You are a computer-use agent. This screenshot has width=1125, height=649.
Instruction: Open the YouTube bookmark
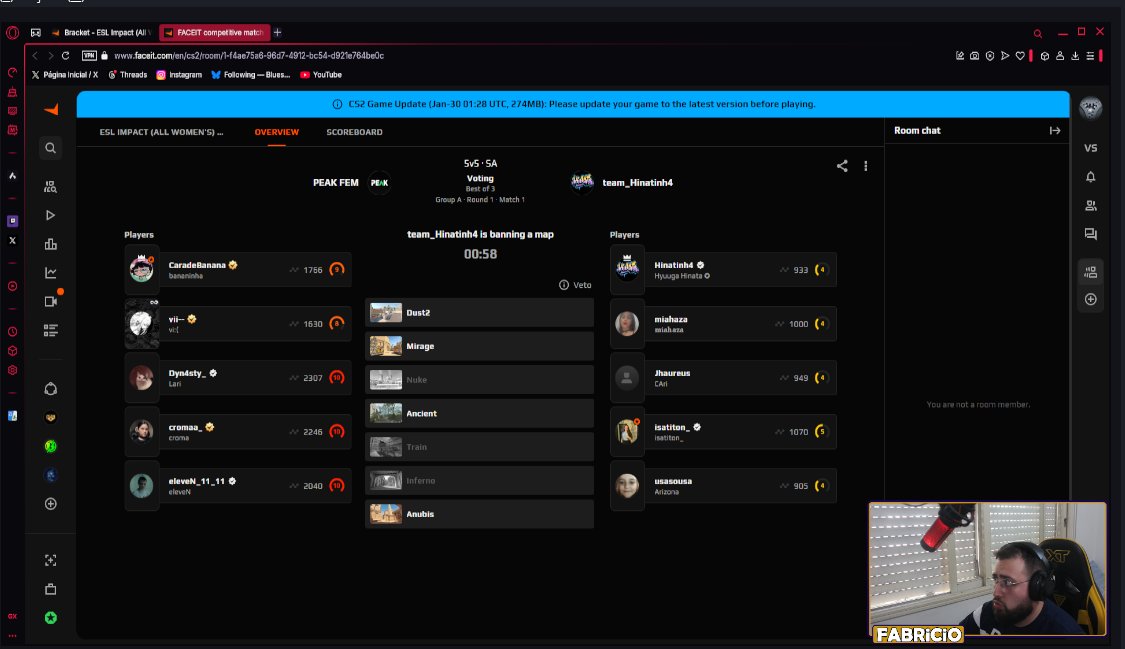(321, 75)
